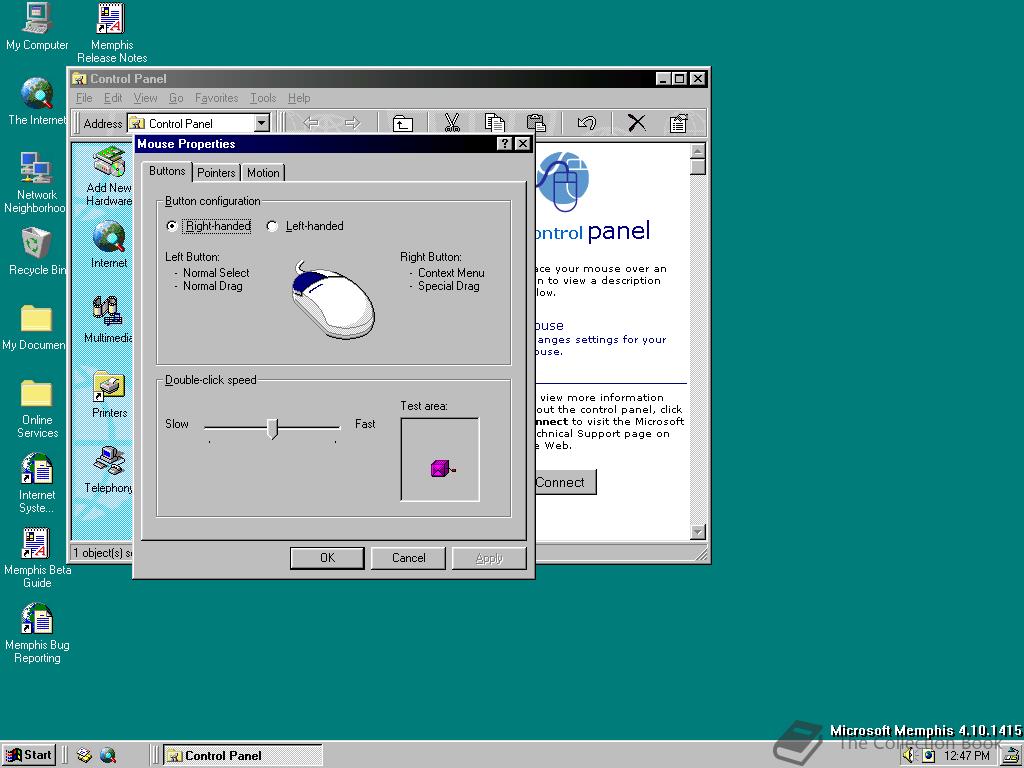The width and height of the screenshot is (1024, 768).
Task: Click the Mouse Properties help question button
Action: (504, 144)
